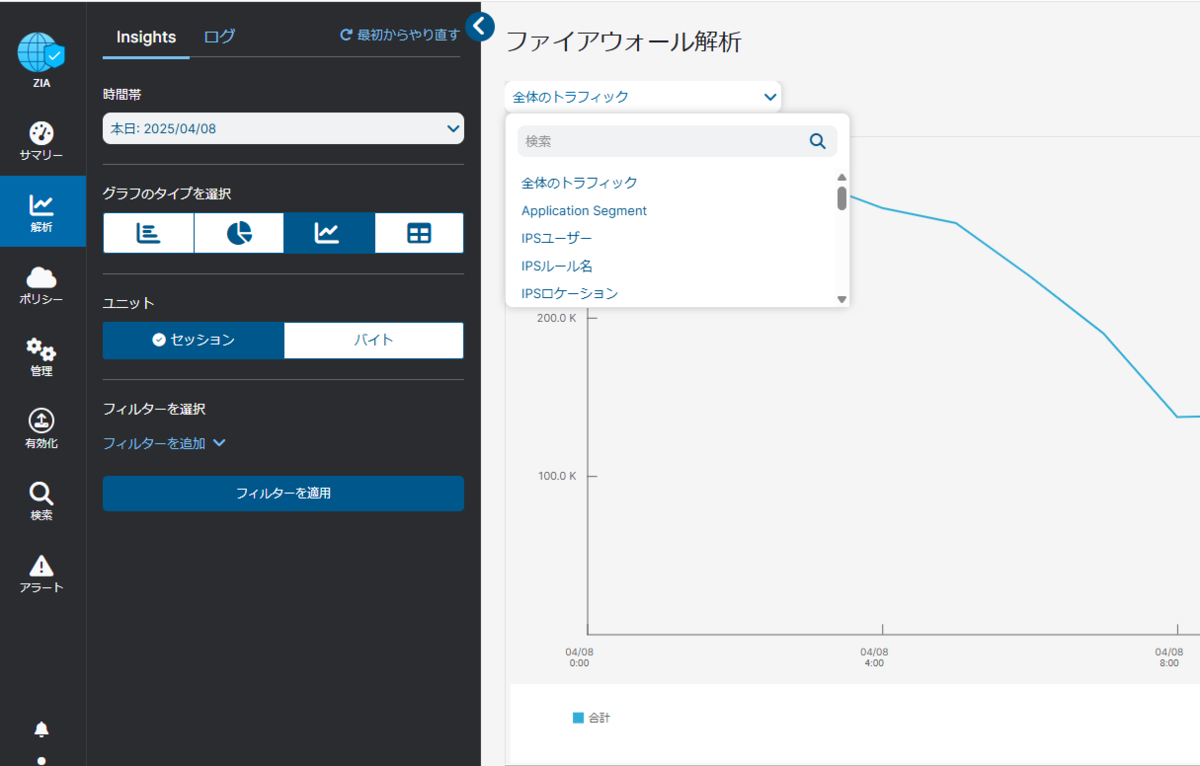Choose 全体のトラフィック from the list

pyautogui.click(x=579, y=183)
